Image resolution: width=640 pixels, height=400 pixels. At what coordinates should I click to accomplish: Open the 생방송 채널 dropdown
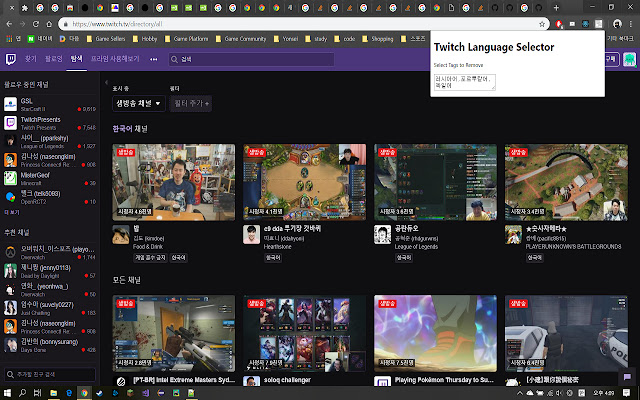(x=139, y=103)
